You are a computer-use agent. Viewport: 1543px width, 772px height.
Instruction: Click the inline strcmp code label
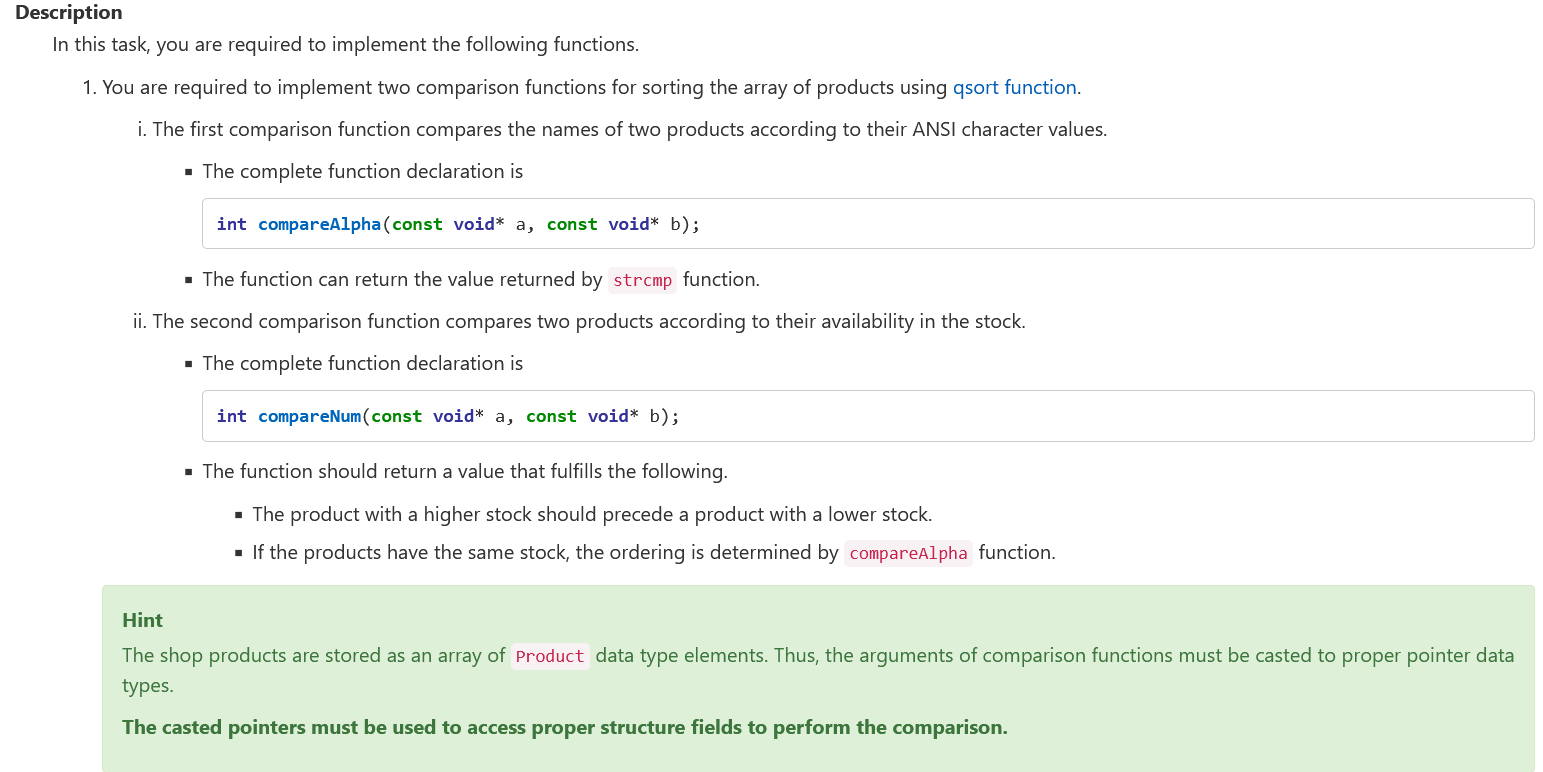(642, 280)
